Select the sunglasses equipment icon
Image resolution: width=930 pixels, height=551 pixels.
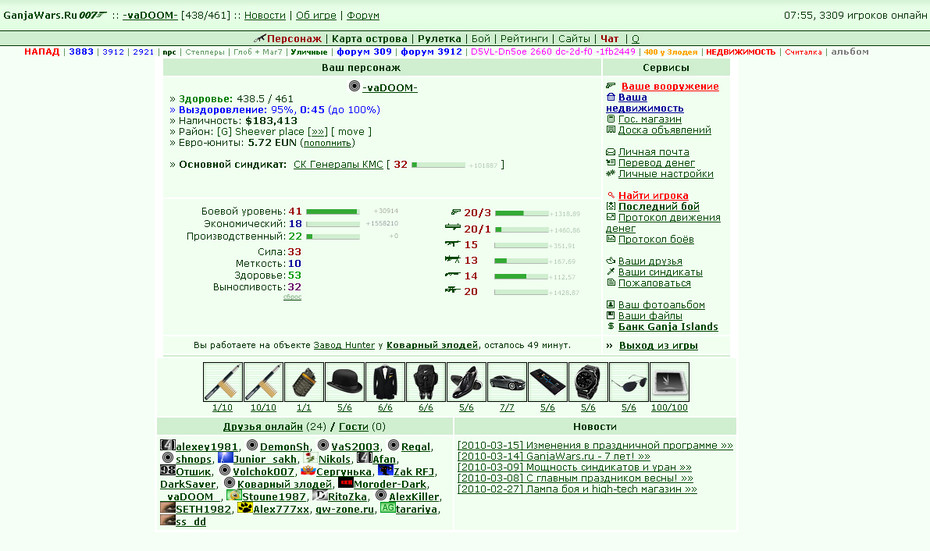click(629, 383)
